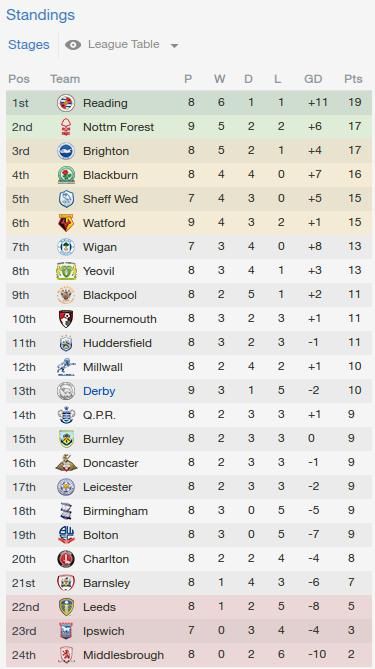
Task: Select the Bournemouth team badge
Action: coord(66,319)
